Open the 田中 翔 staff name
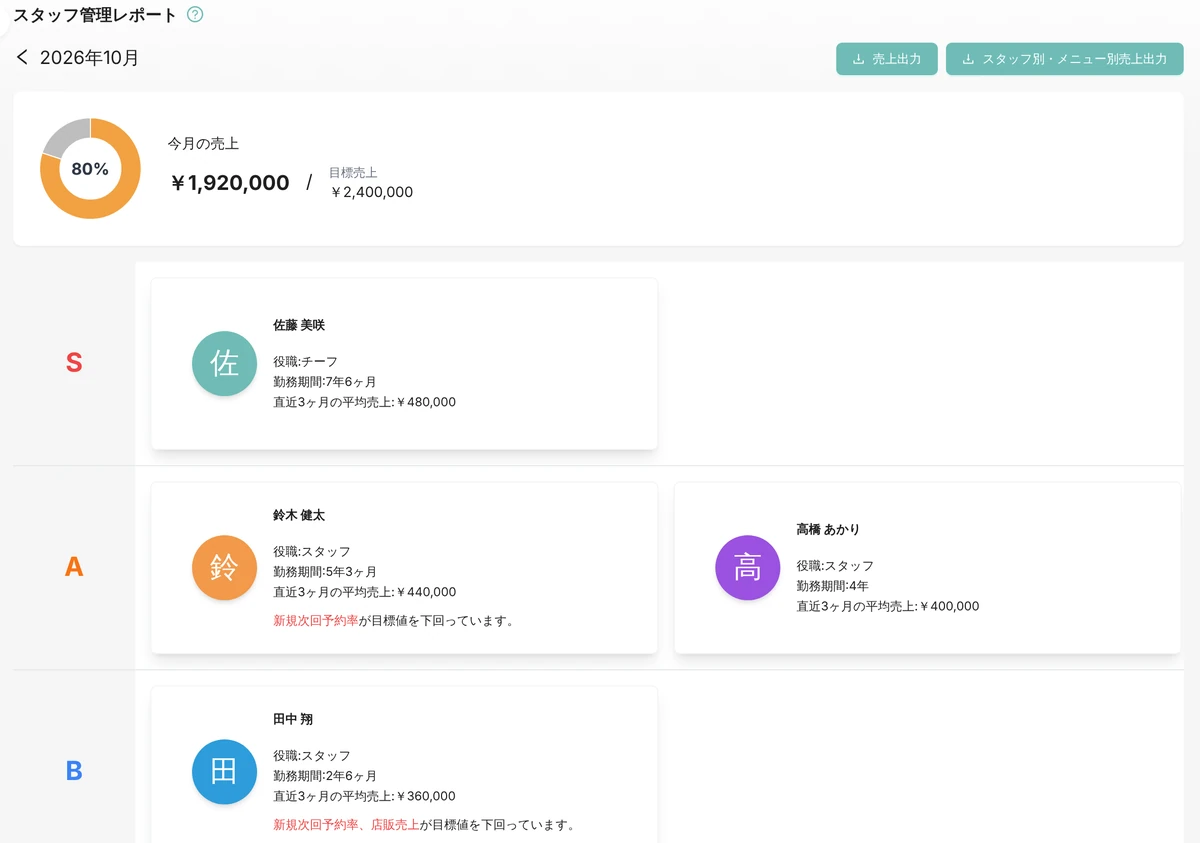Viewport: 1200px width, 843px height. click(293, 719)
